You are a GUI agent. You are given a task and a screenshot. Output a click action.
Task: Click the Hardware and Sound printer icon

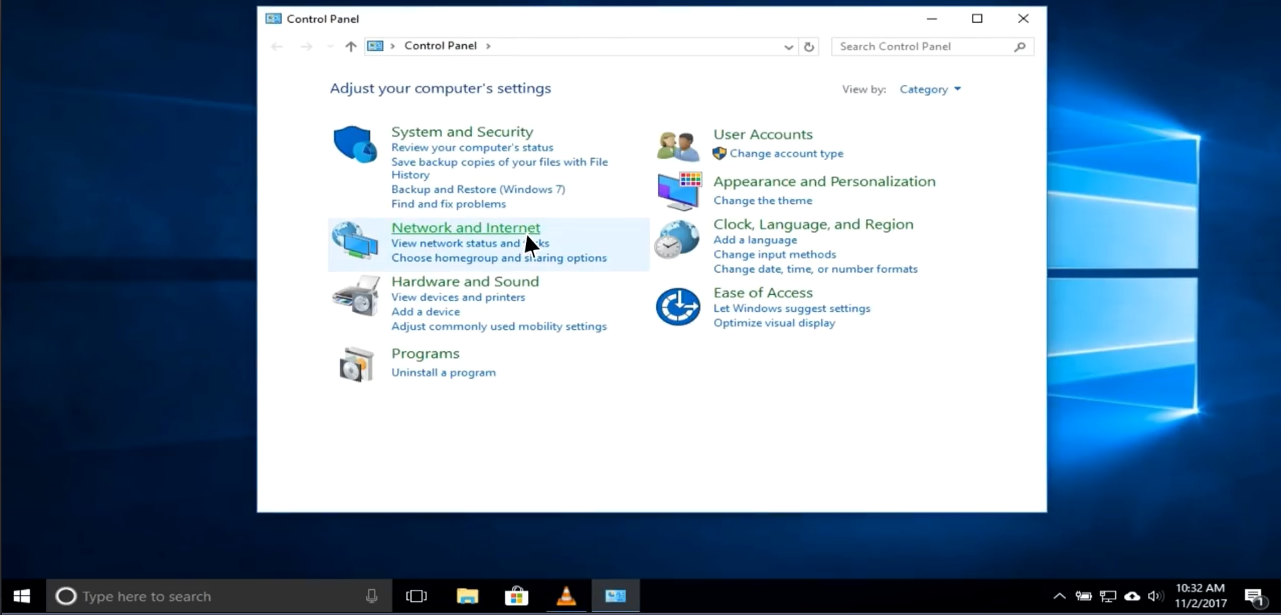click(355, 296)
